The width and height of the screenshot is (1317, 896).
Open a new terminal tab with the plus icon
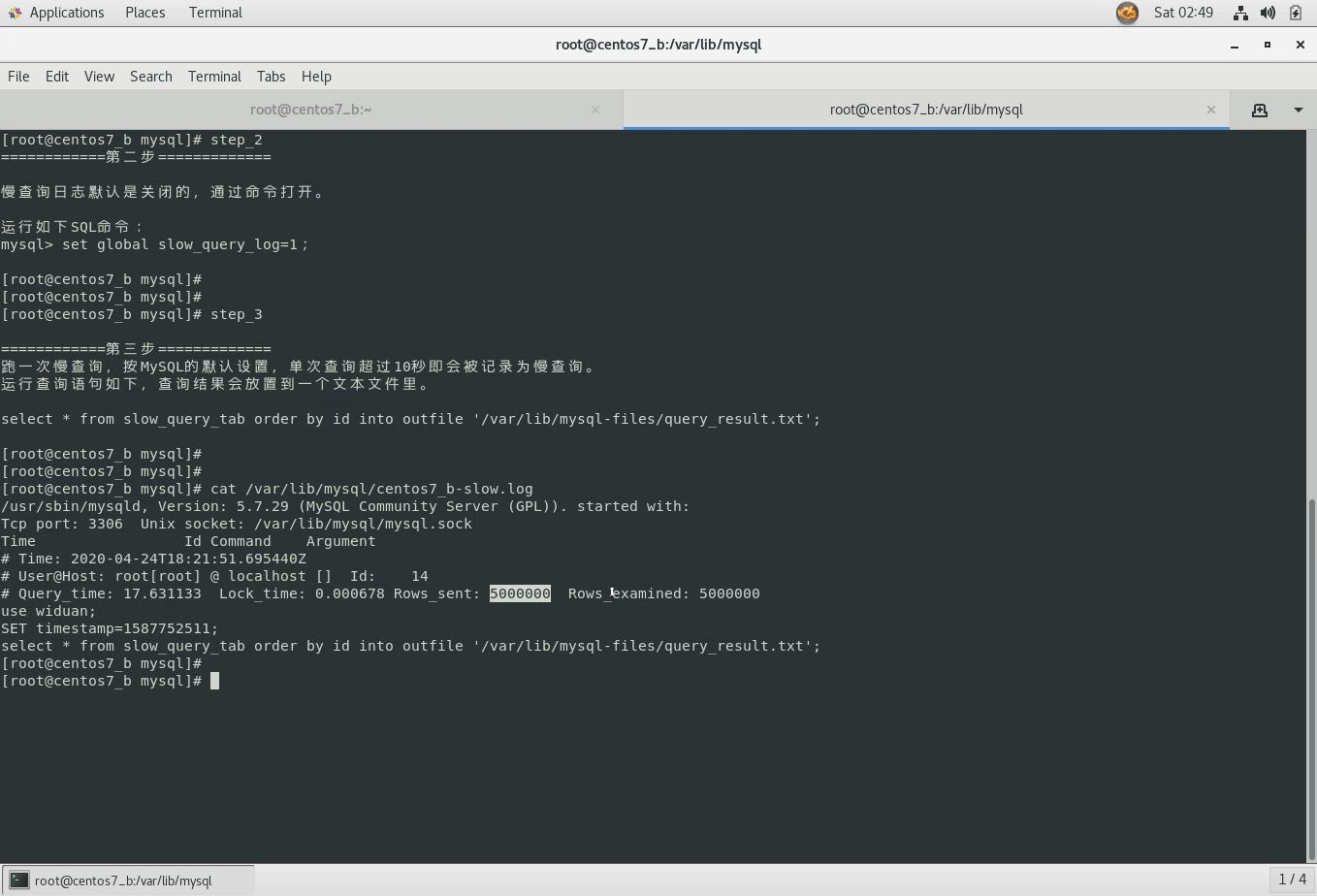tap(1259, 110)
